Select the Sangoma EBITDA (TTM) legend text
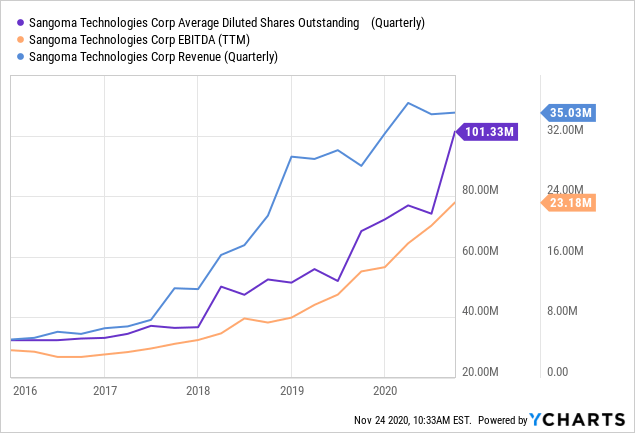 [139, 40]
